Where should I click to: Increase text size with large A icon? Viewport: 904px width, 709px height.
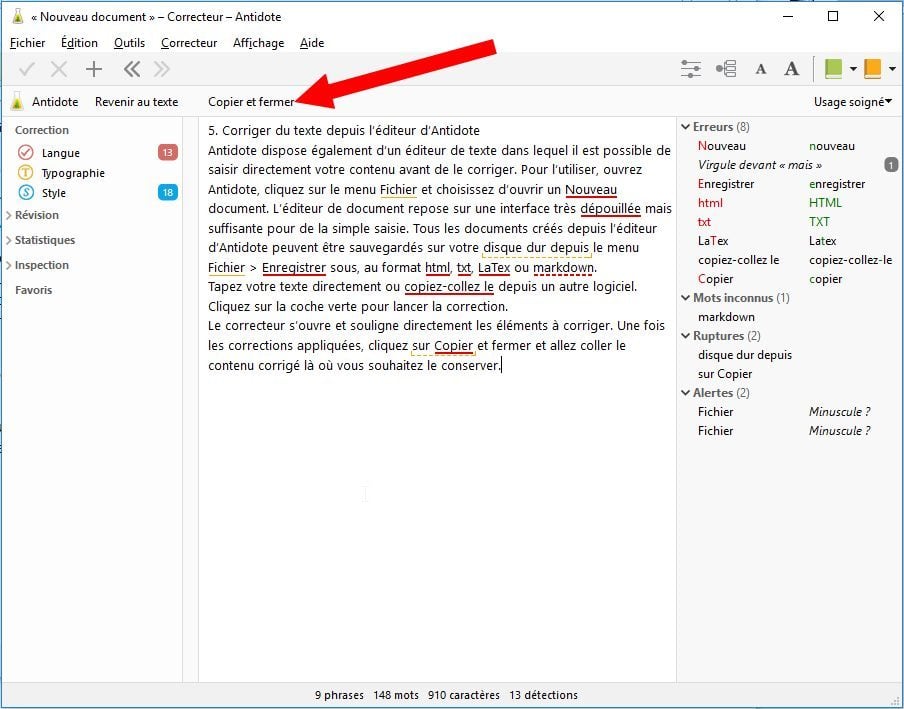click(x=792, y=69)
